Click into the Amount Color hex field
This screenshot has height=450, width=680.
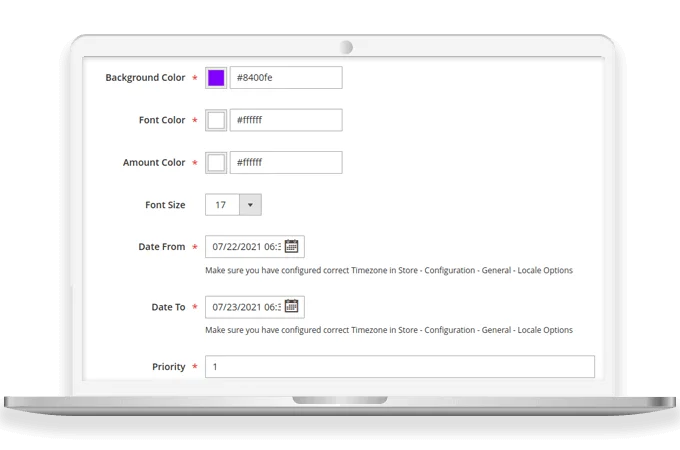pos(285,162)
